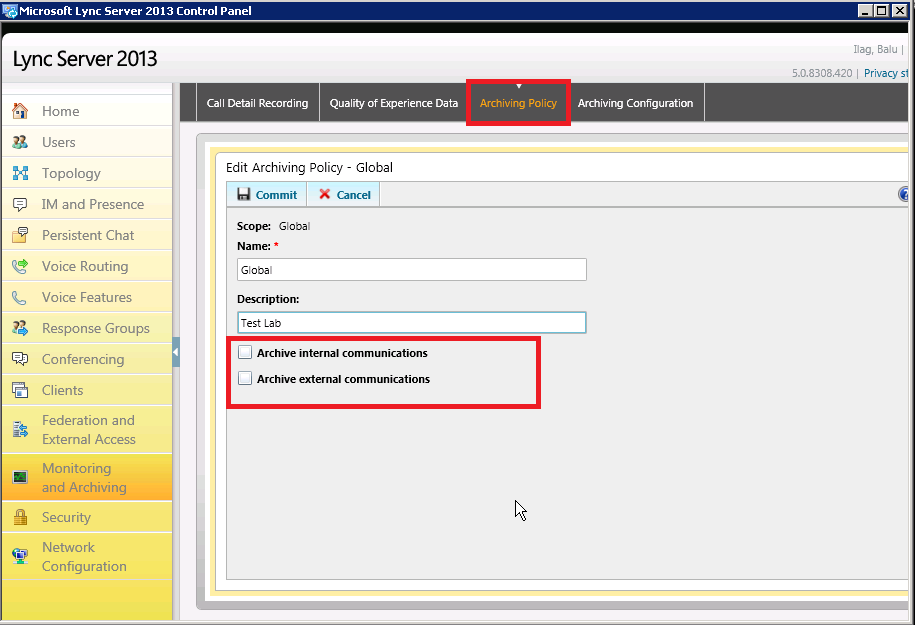The height and width of the screenshot is (625, 915).
Task: Click the Monitoring and Archiving monitor icon
Action: 20,477
